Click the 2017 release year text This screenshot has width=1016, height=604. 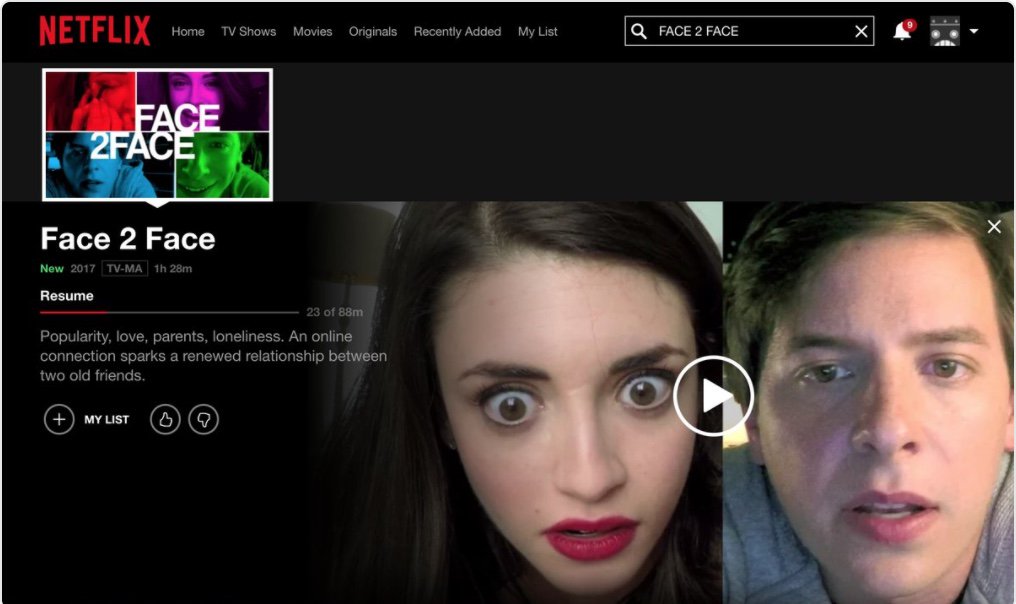[x=83, y=268]
